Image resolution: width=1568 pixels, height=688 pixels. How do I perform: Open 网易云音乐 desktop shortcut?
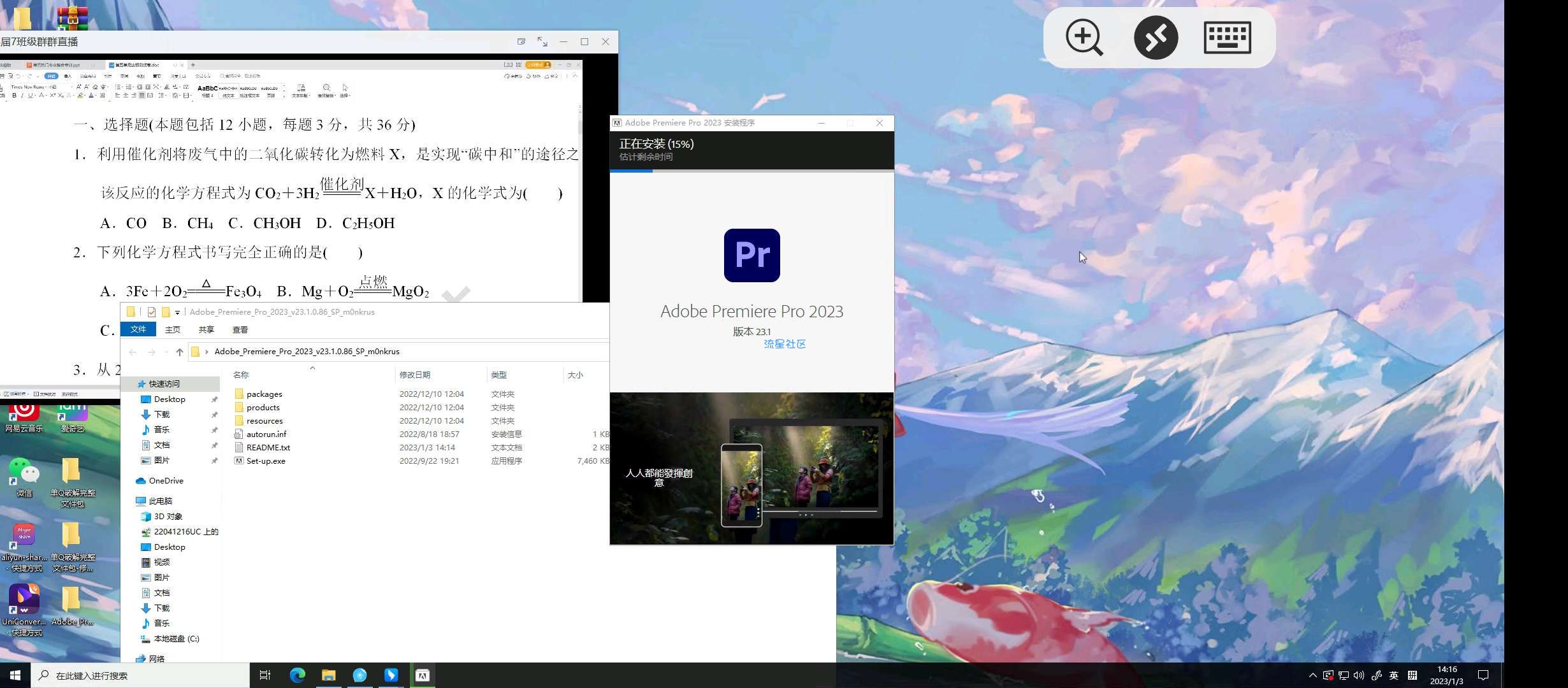(24, 418)
